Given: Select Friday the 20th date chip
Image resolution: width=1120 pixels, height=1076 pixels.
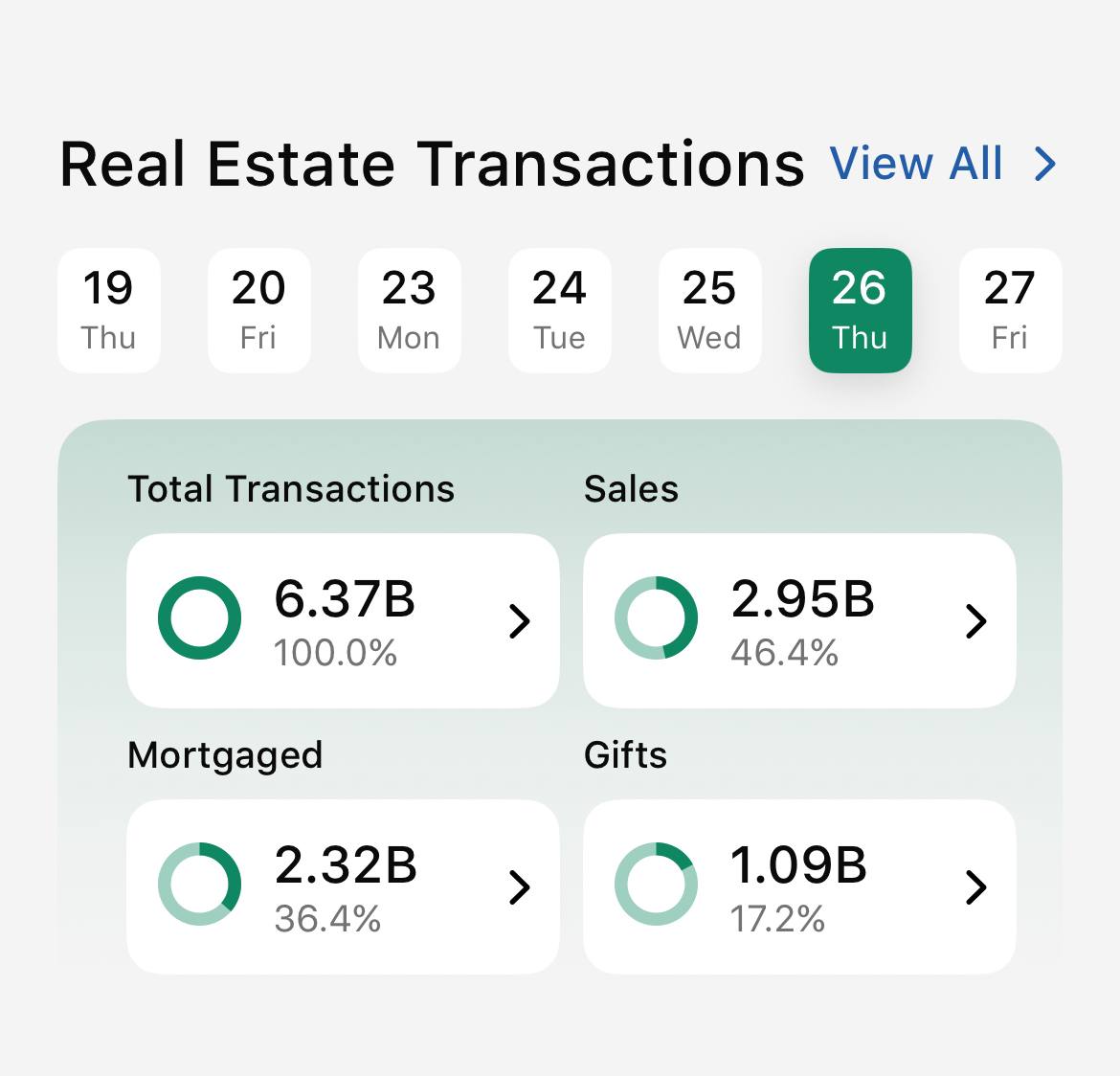Looking at the screenshot, I should point(258,309).
